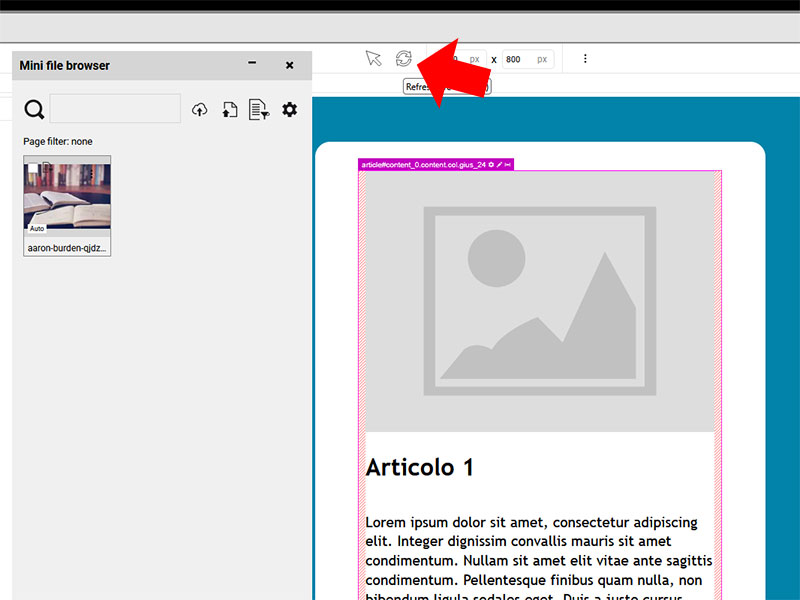The image size is (800, 600).
Task: Click the file browser search field
Action: [115, 109]
